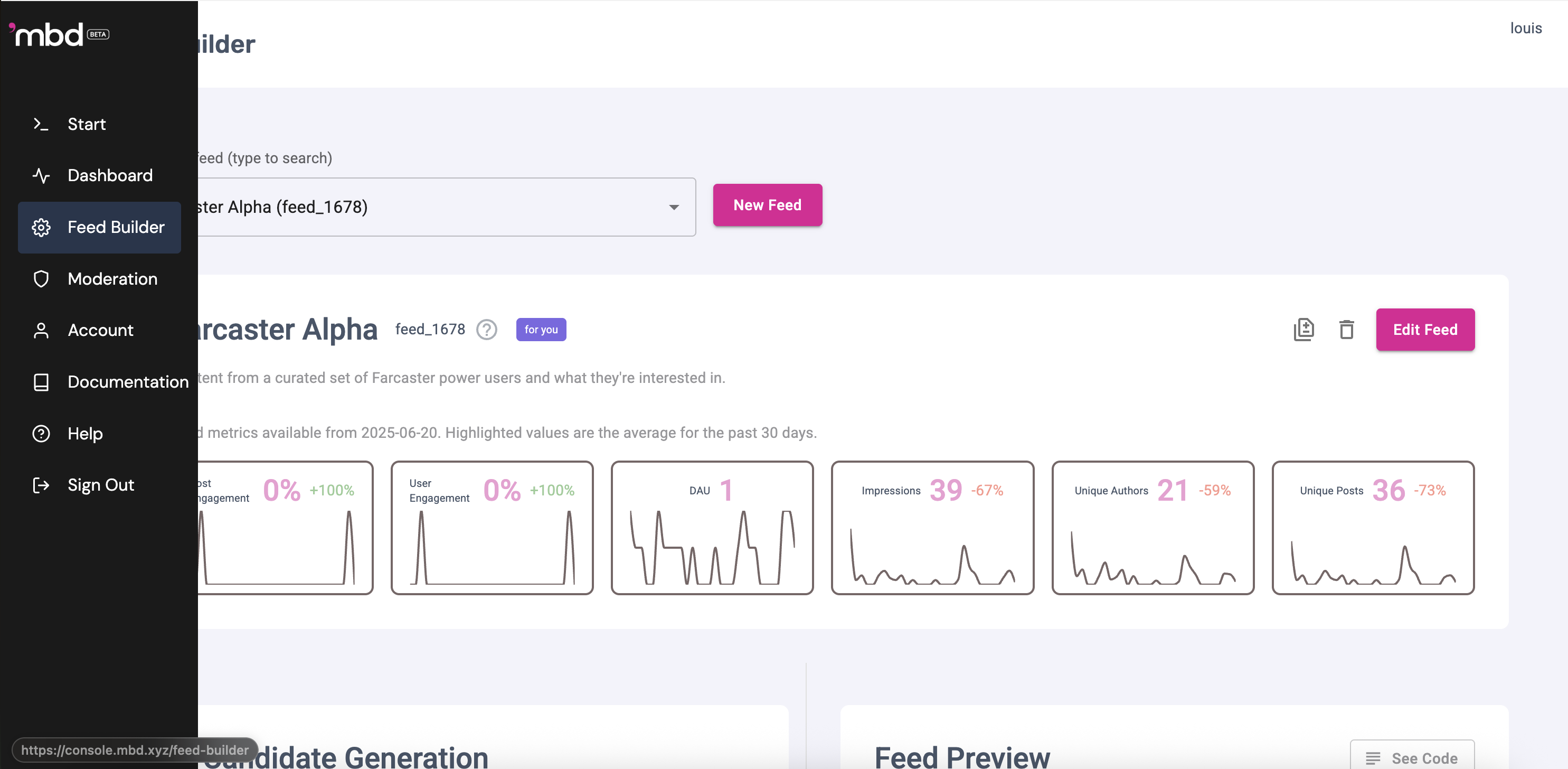Select the DAU metric chart card
1568x769 pixels.
pyautogui.click(x=712, y=528)
